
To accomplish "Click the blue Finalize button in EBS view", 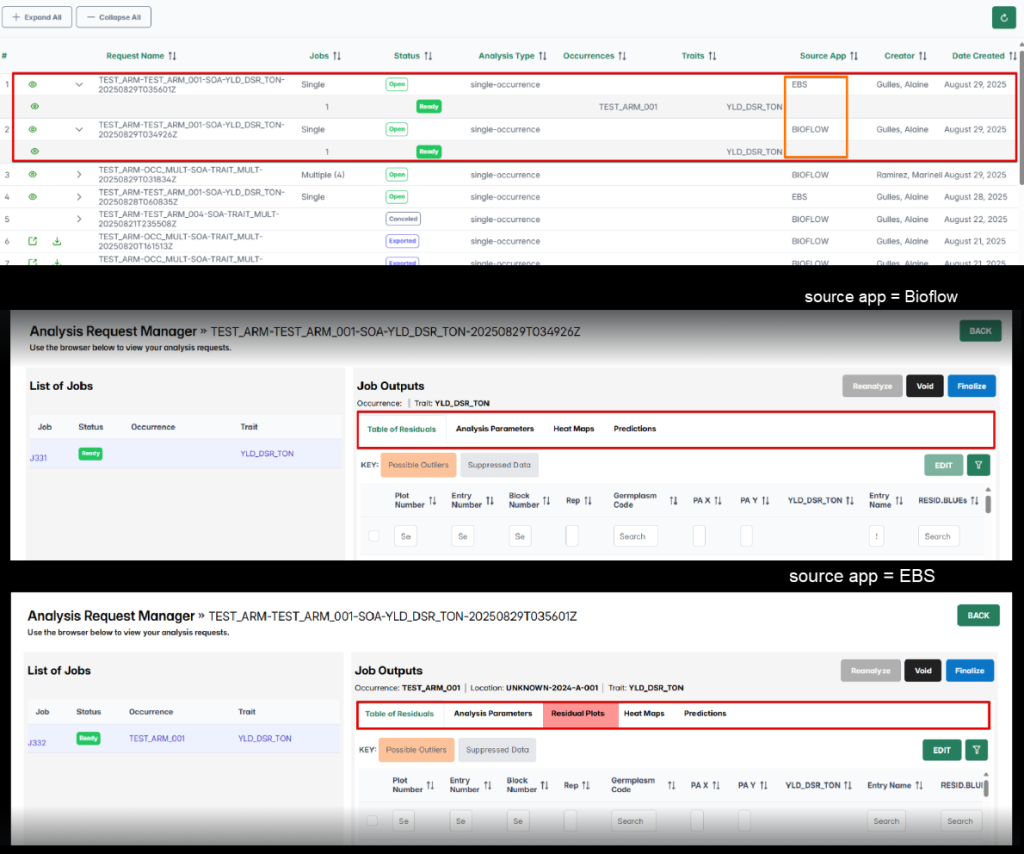I will click(969, 671).
